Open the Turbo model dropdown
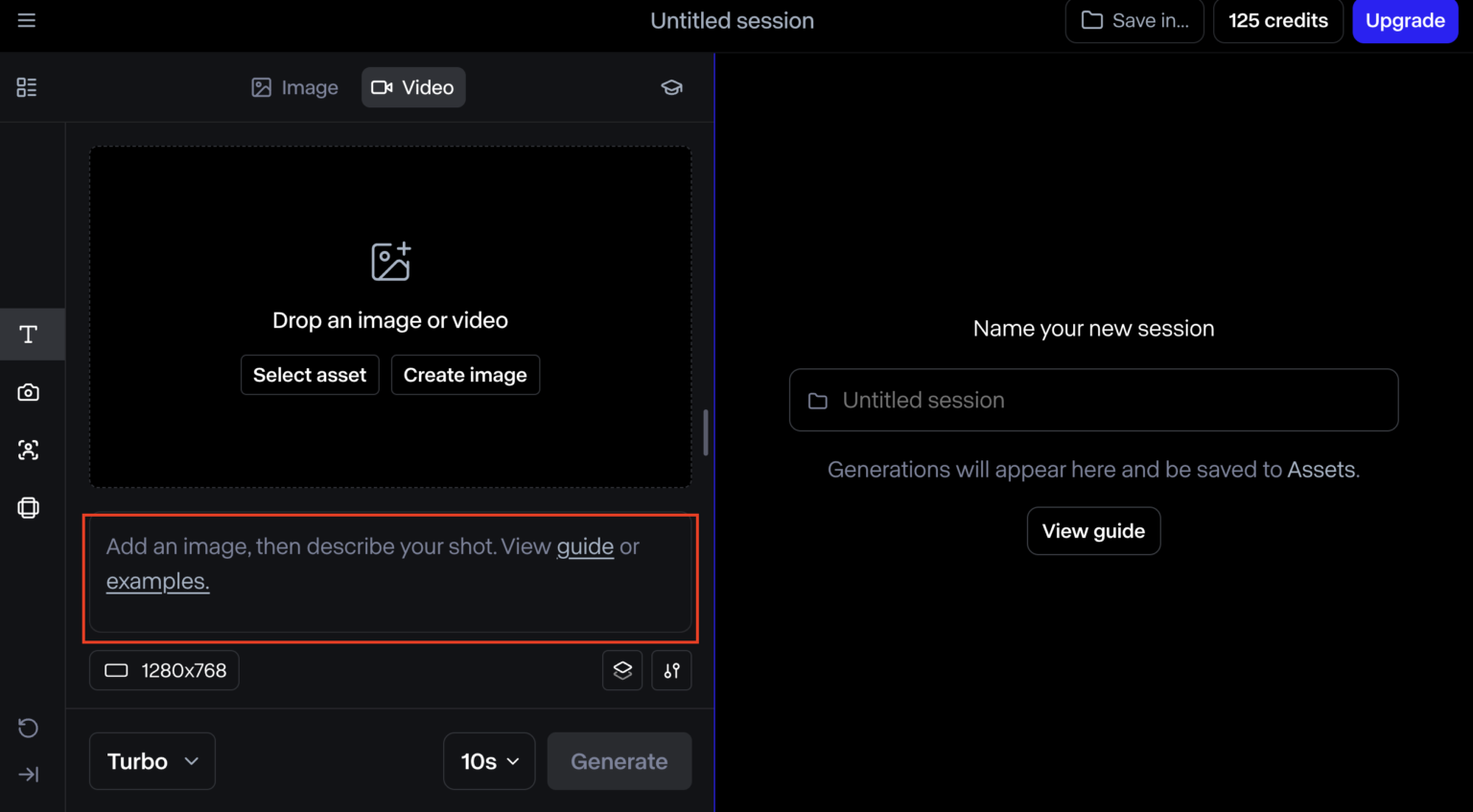Screen dimensions: 1473x812 [x=152, y=760]
